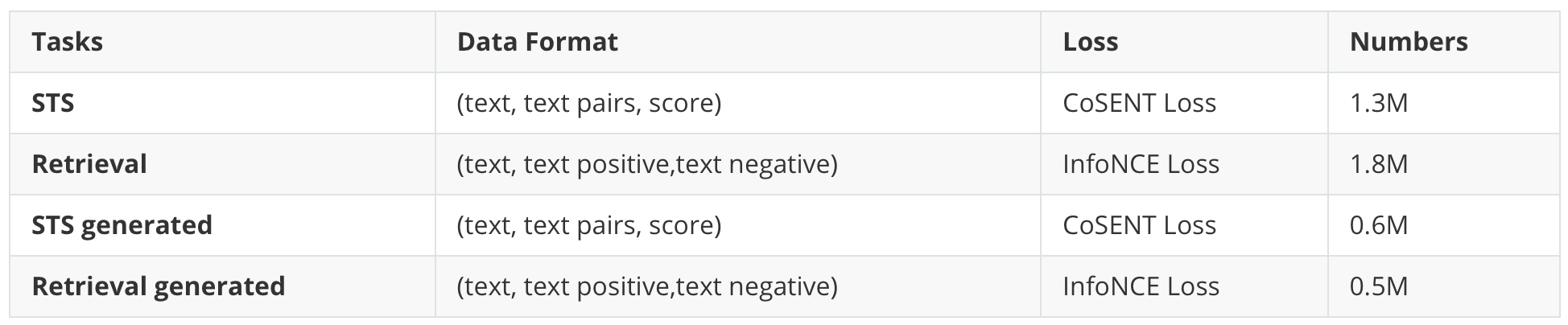The image size is (1568, 325).
Task: Select the STS task cell
Action: click(53, 103)
